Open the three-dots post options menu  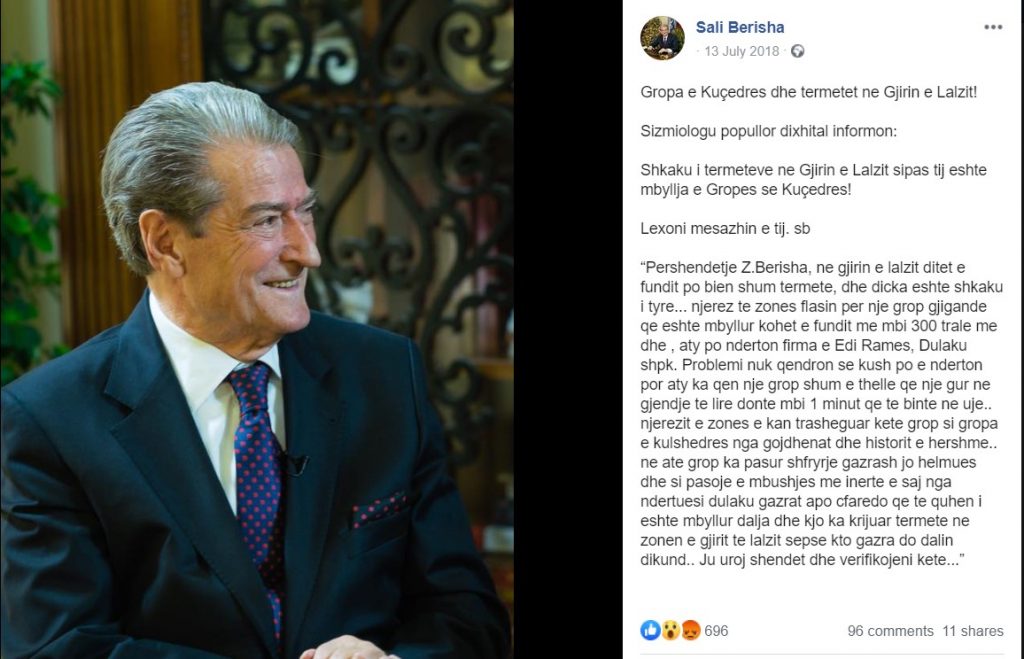coord(993,27)
